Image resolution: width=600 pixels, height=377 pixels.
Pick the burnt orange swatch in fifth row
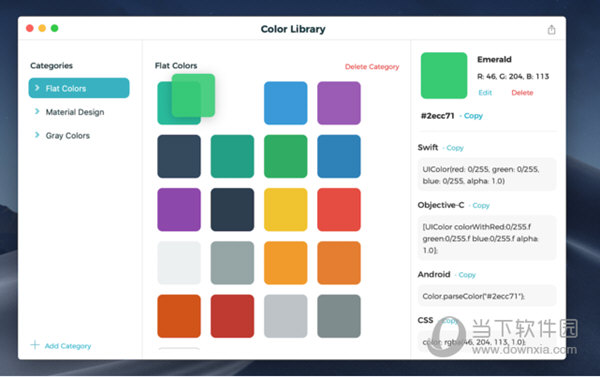(x=179, y=316)
